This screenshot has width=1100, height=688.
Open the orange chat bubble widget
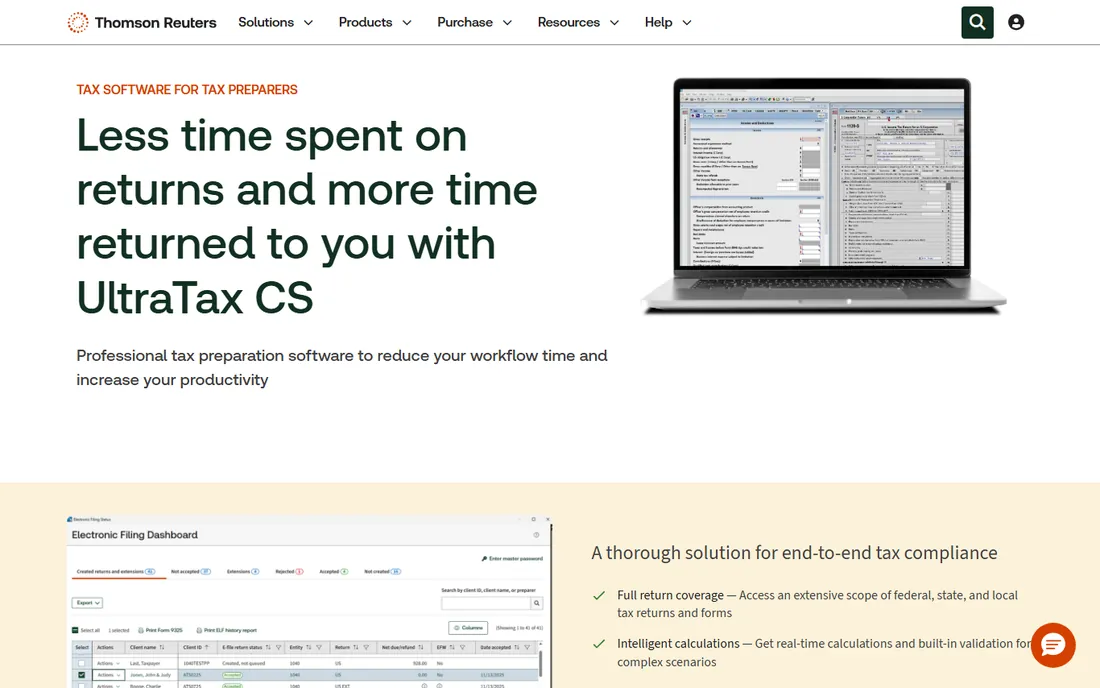click(1053, 645)
